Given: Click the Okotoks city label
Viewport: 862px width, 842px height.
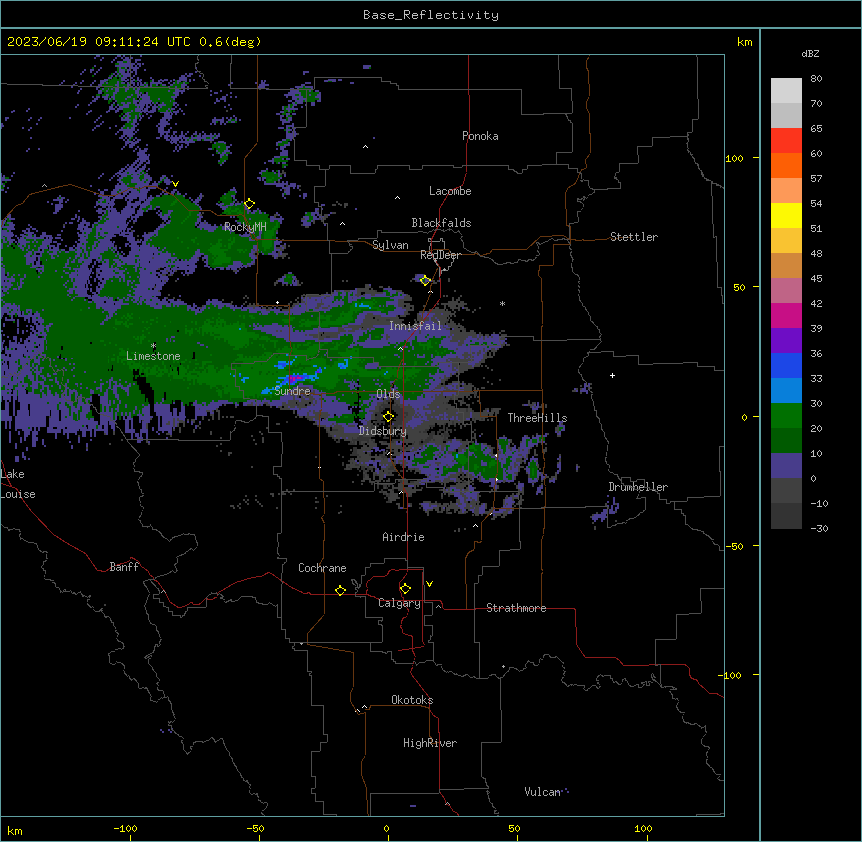Looking at the screenshot, I should tap(412, 700).
